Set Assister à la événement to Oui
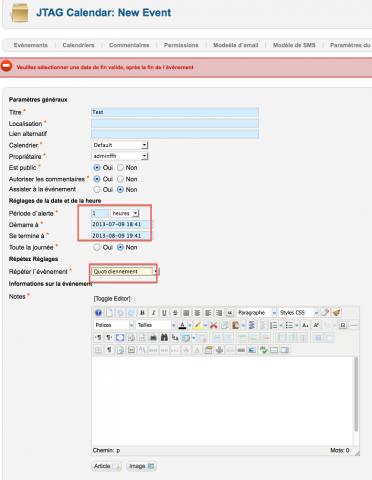This screenshot has width=372, height=480. tap(97, 189)
